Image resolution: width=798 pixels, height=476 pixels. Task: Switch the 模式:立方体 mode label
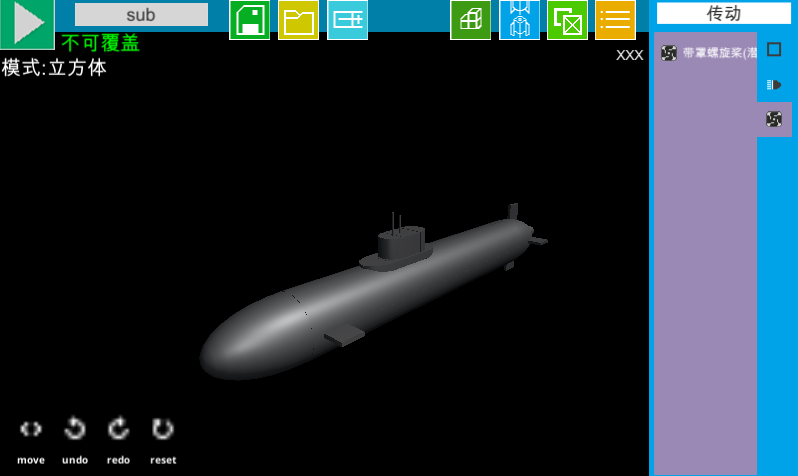pyautogui.click(x=54, y=68)
